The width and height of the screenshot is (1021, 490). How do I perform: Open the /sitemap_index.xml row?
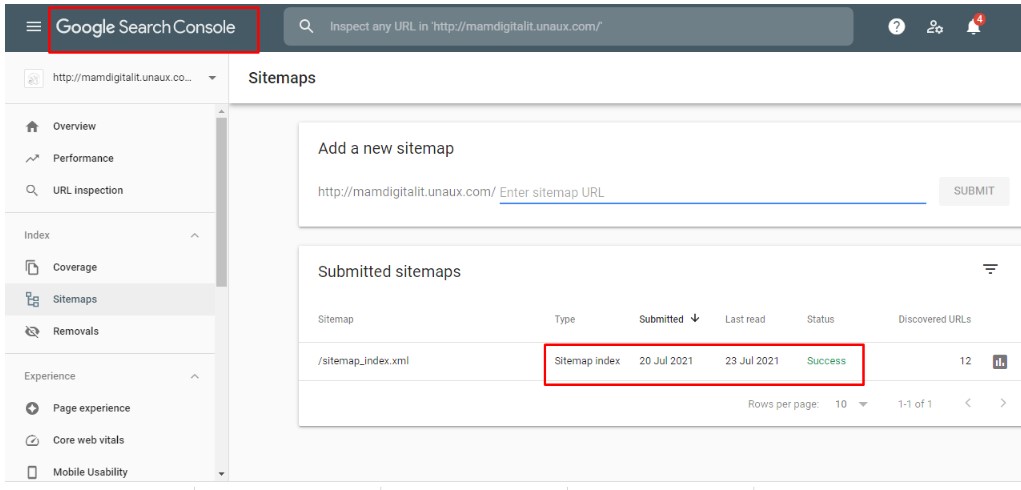(364, 361)
